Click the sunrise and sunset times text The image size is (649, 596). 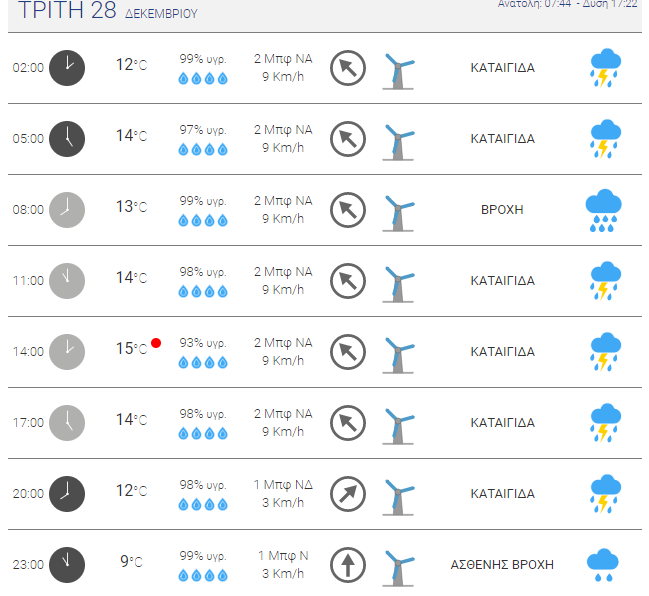[x=567, y=4]
